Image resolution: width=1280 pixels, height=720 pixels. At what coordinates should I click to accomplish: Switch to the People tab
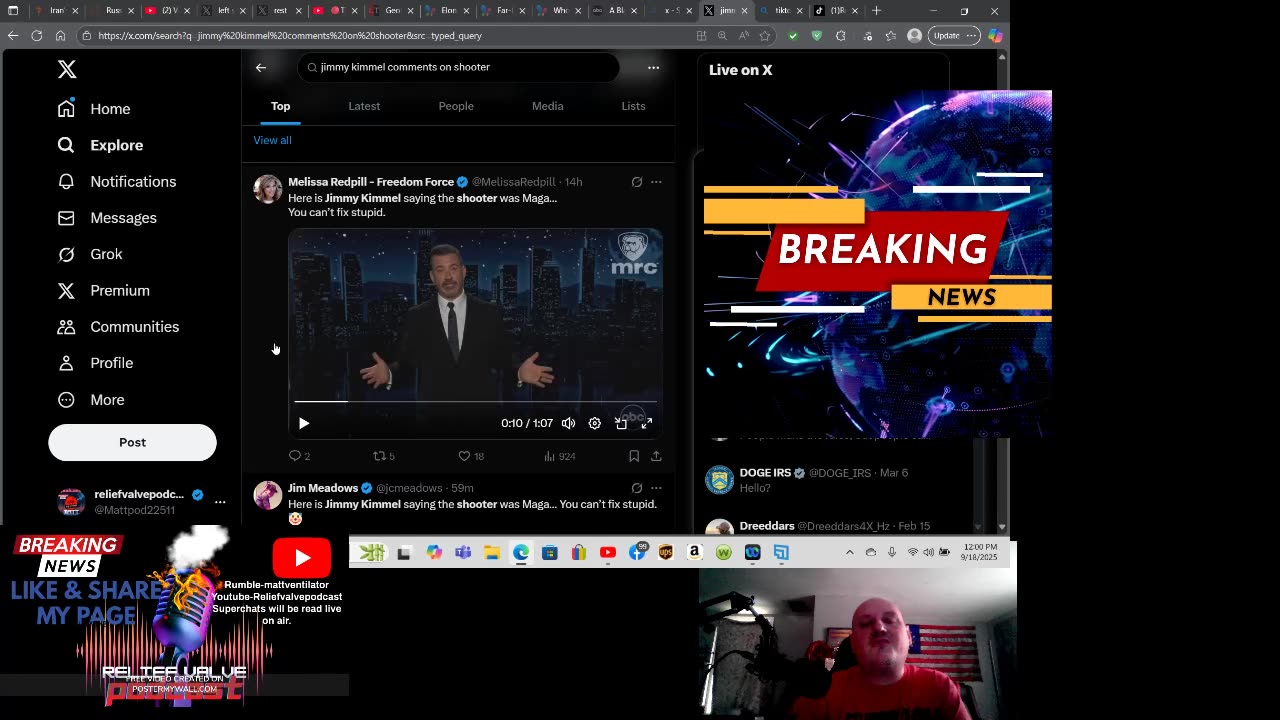coord(456,106)
